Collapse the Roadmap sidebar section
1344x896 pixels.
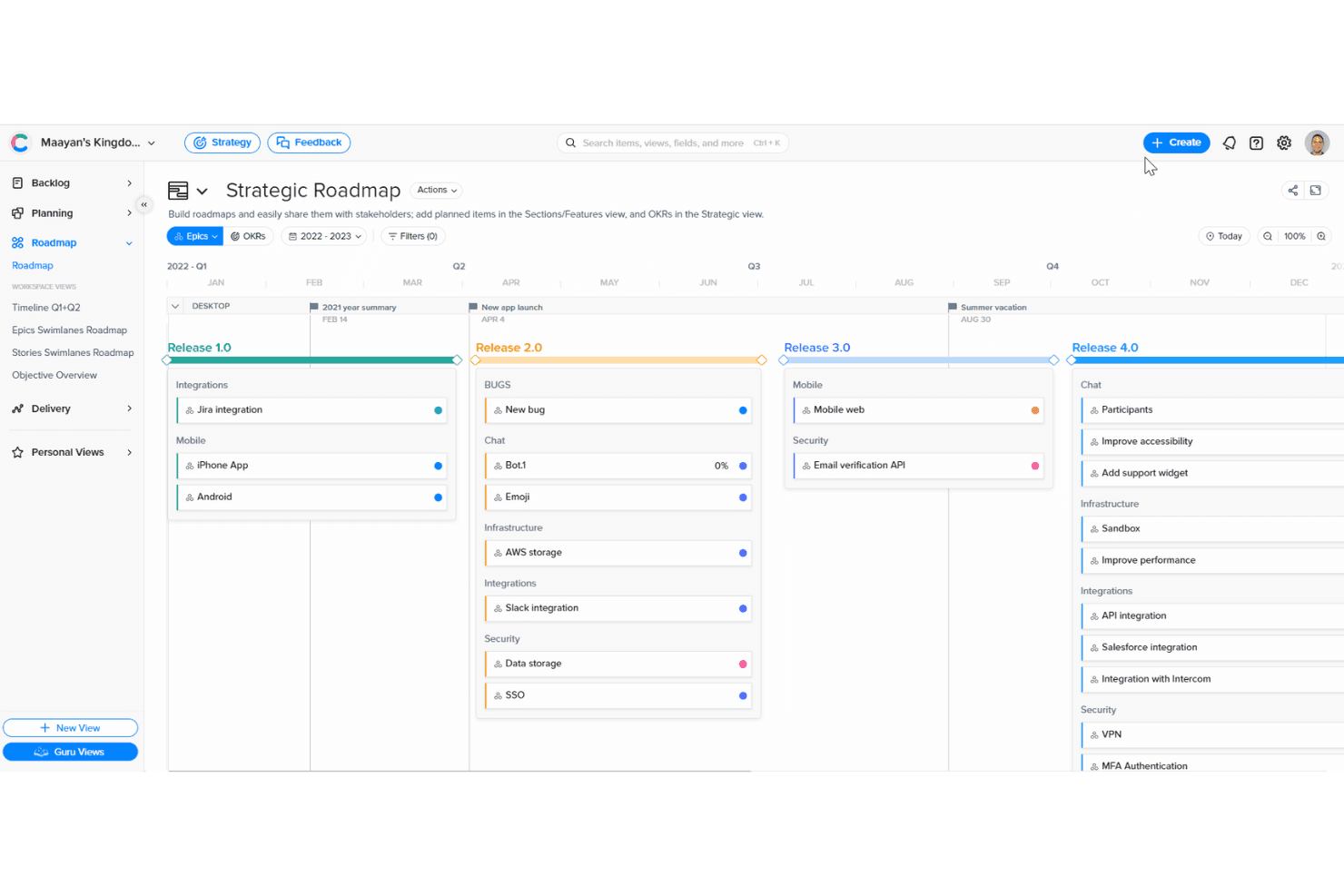coord(129,243)
